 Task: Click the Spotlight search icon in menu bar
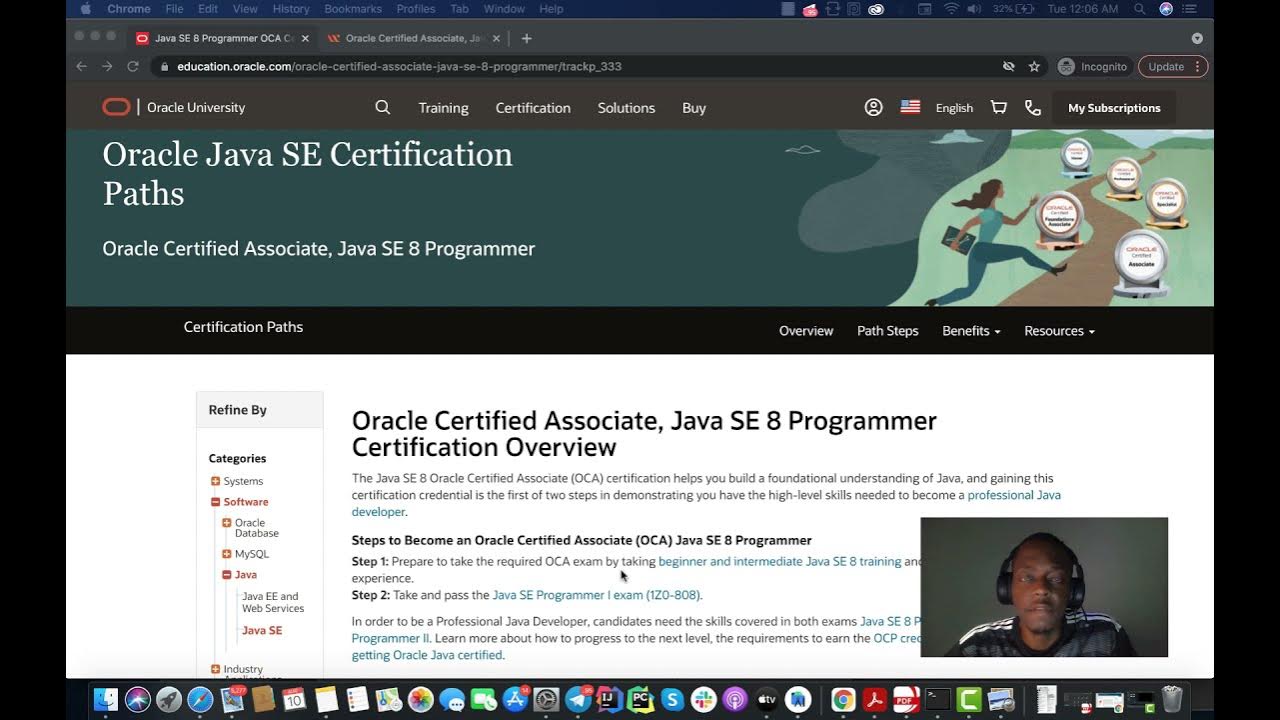point(1139,9)
